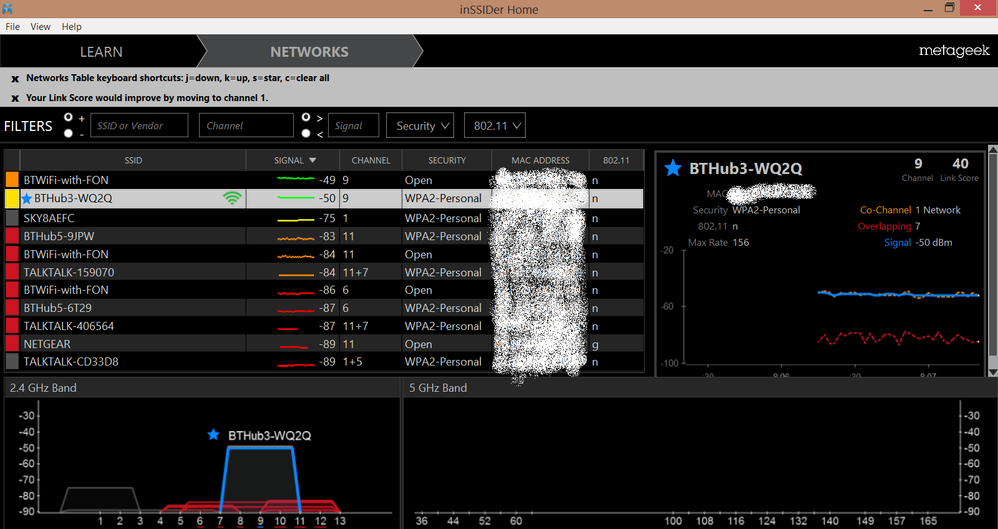
Task: Select the TALKTALK-159070 network row
Action: [324, 272]
